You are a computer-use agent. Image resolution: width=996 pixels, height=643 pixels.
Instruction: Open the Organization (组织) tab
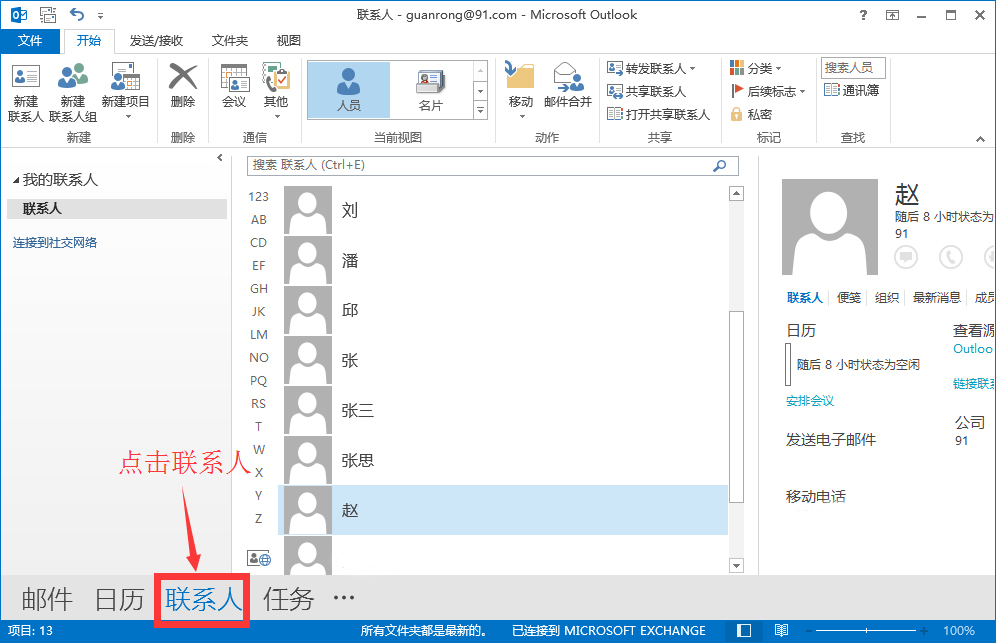(887, 298)
